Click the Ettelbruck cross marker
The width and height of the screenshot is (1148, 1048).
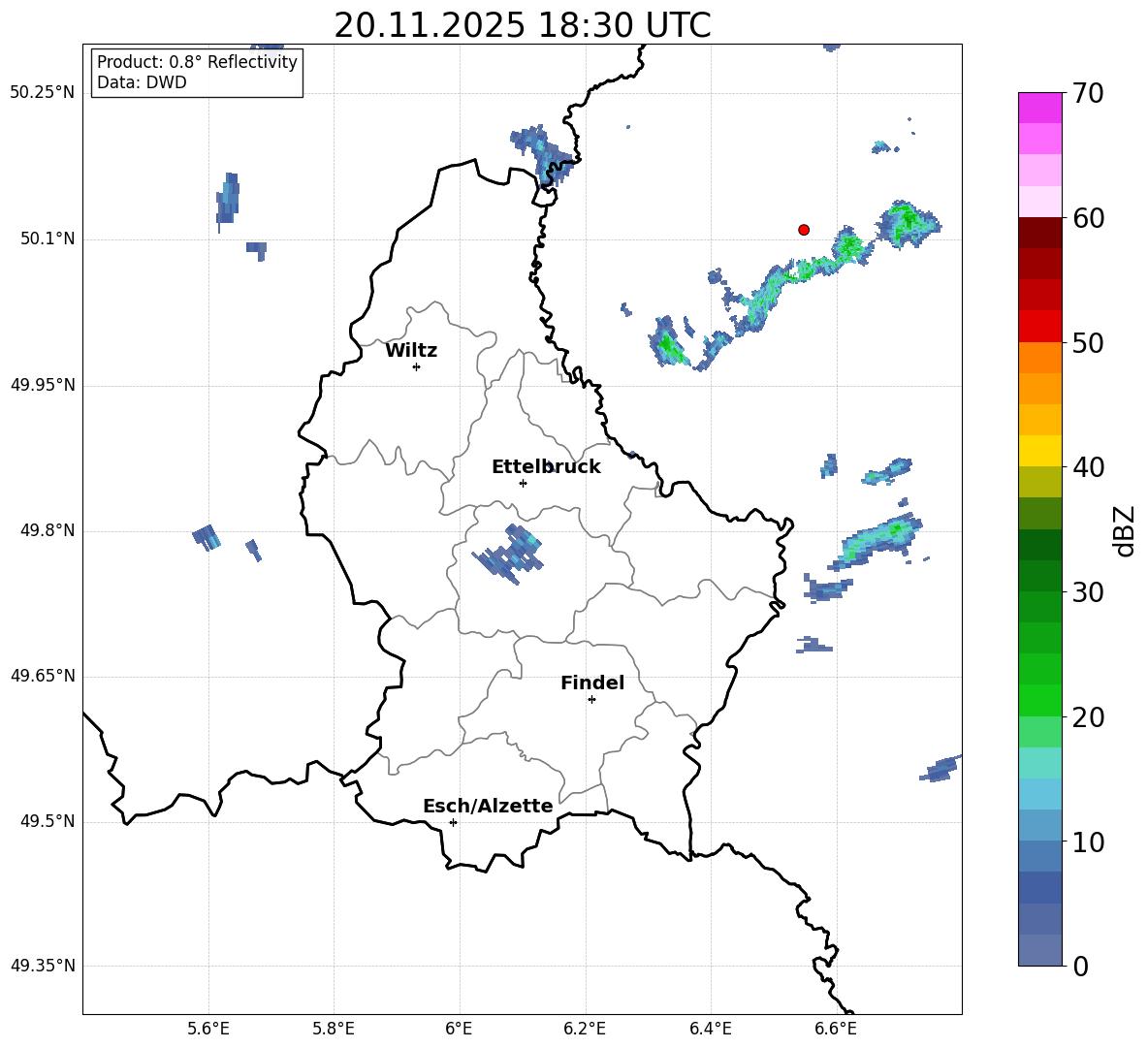523,483
